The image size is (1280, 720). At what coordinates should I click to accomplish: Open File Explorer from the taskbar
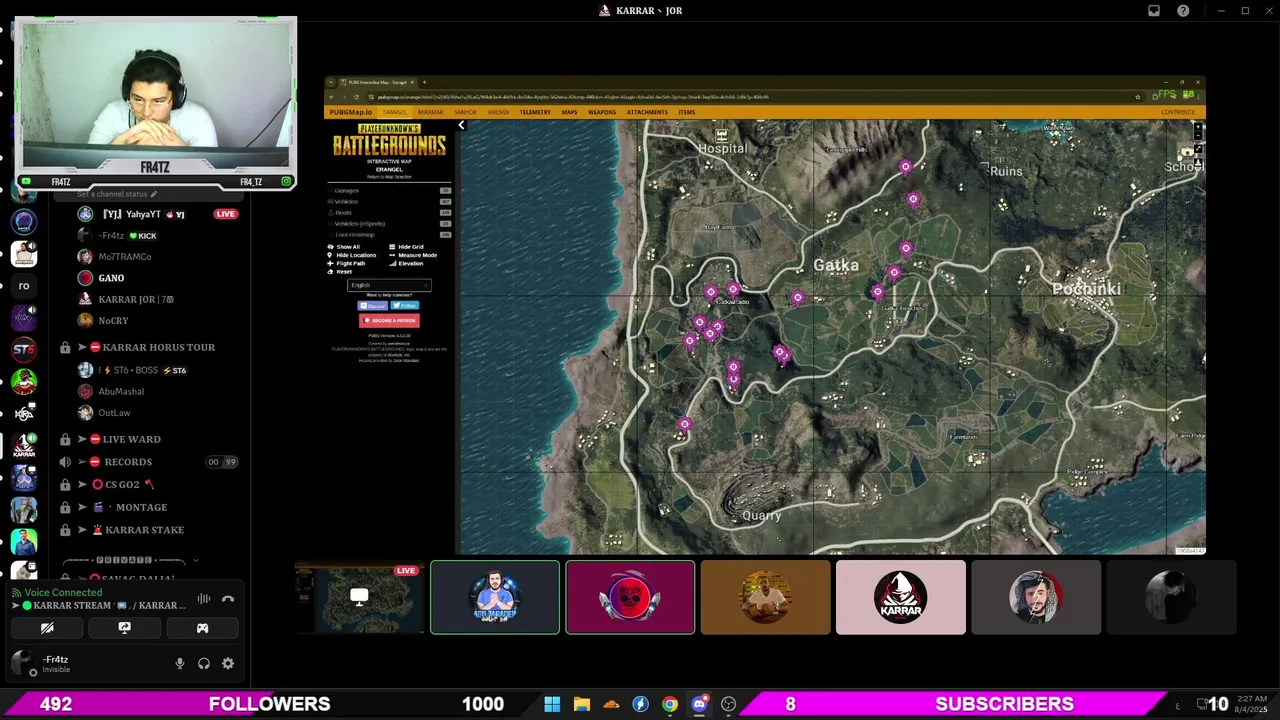point(582,704)
